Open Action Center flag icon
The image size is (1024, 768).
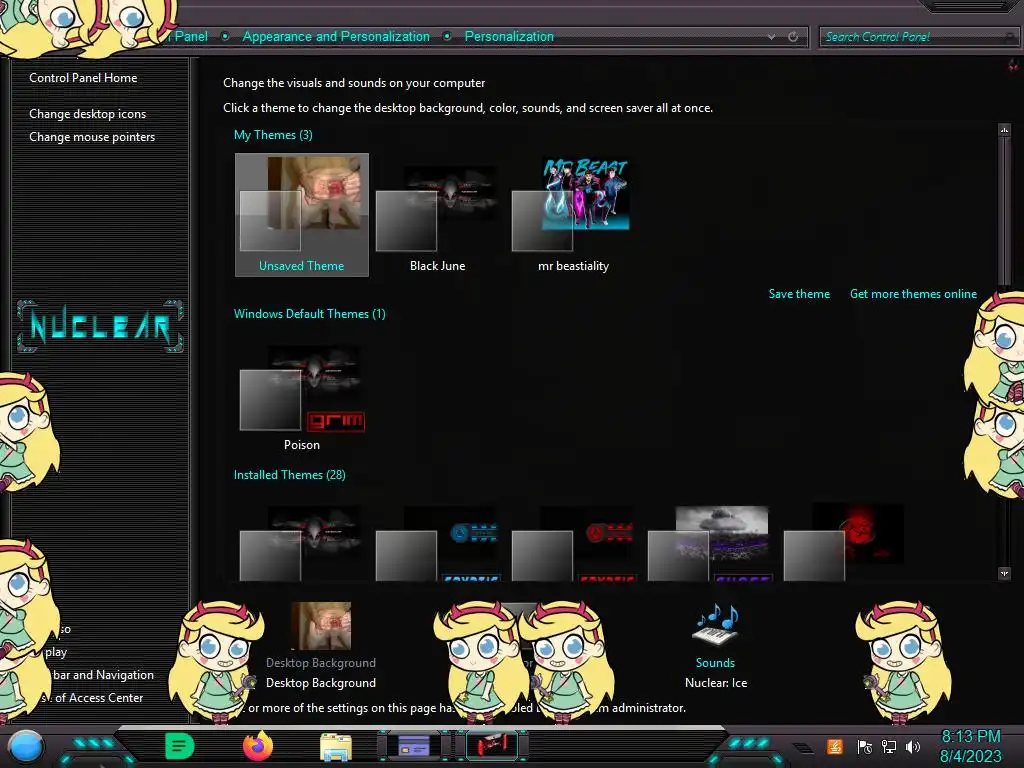tap(864, 746)
